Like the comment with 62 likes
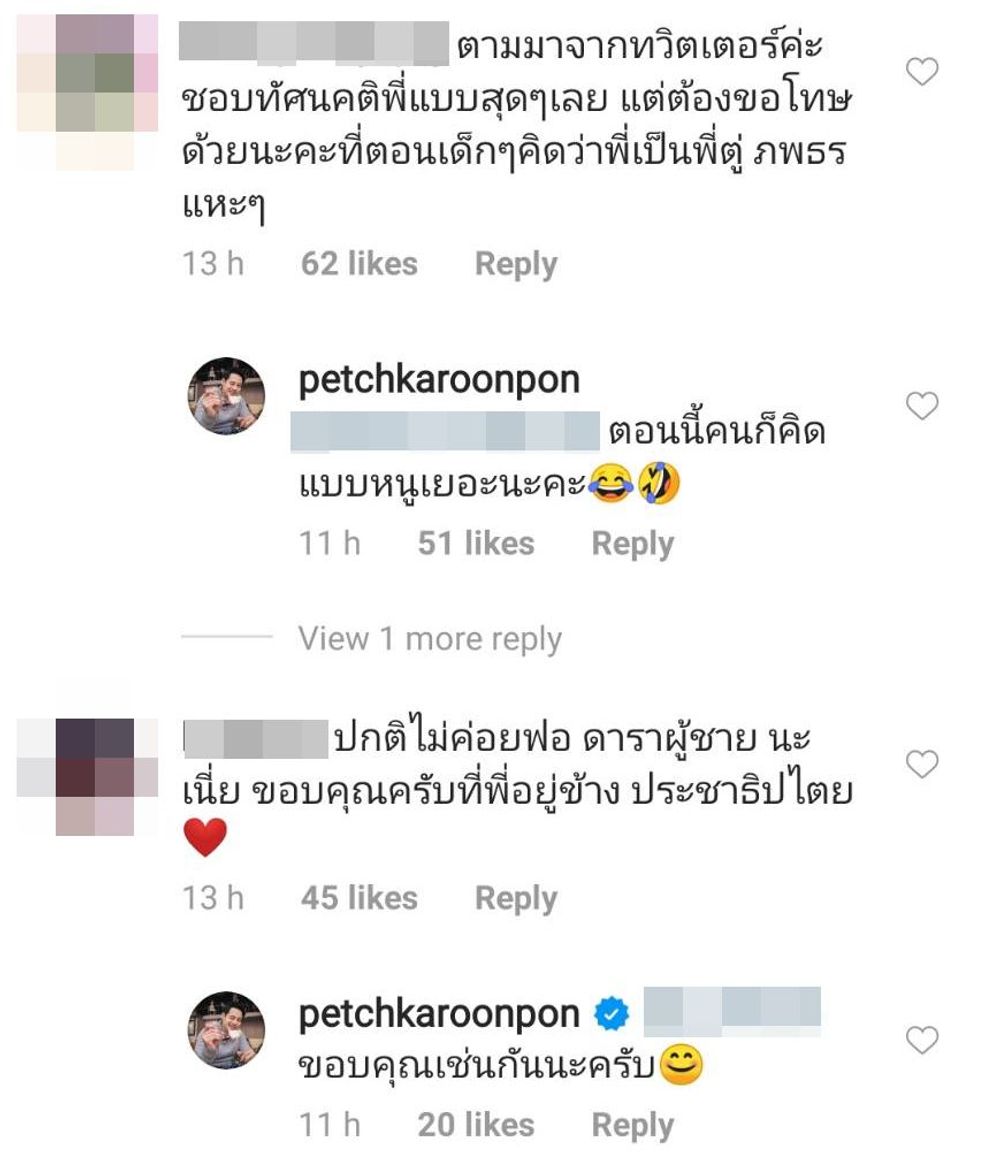Screen dimensions: 1000x1168 (922, 72)
